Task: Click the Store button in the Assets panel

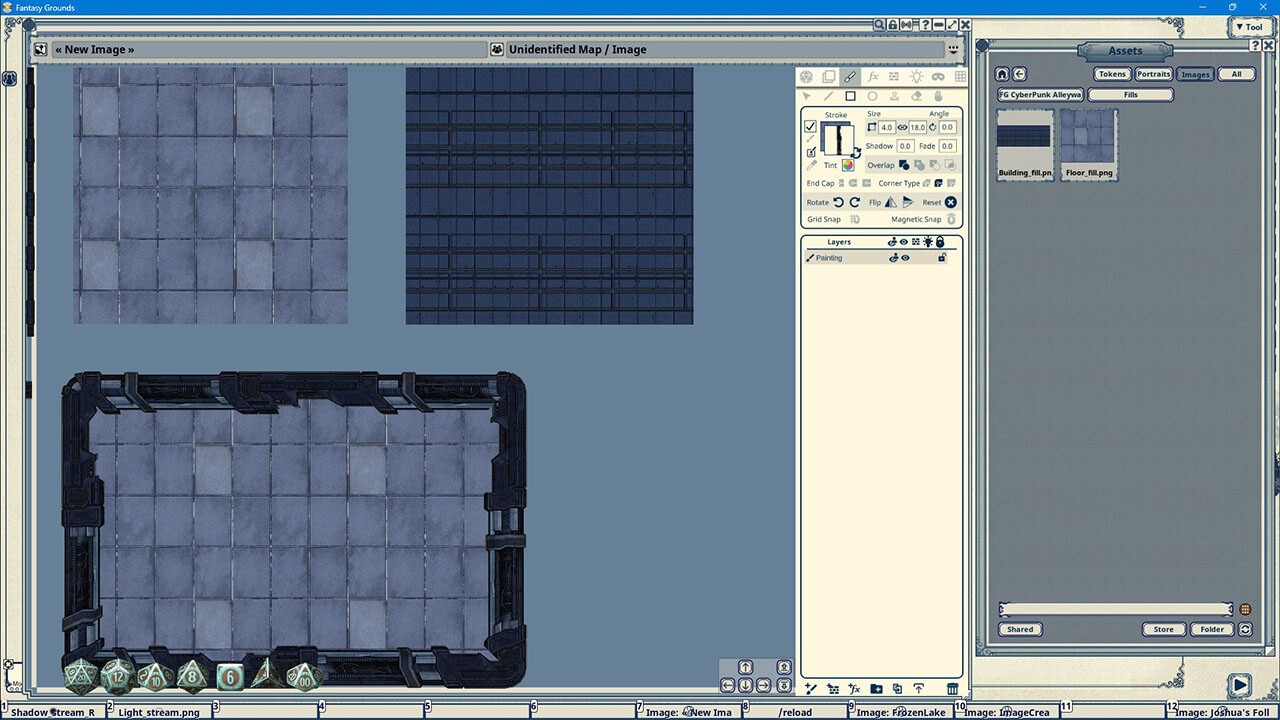Action: tap(1163, 629)
